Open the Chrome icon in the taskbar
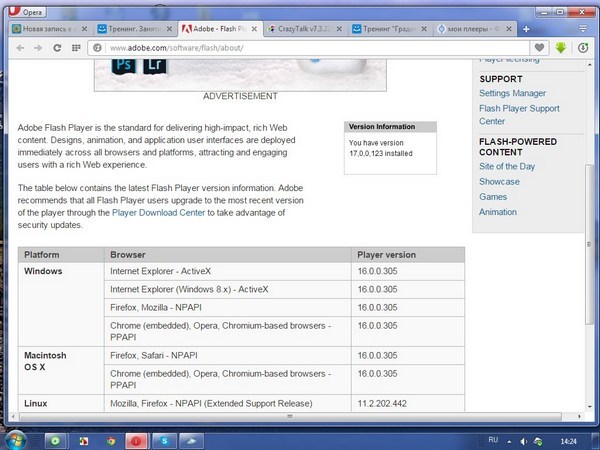This screenshot has width=600, height=450. tap(111, 442)
